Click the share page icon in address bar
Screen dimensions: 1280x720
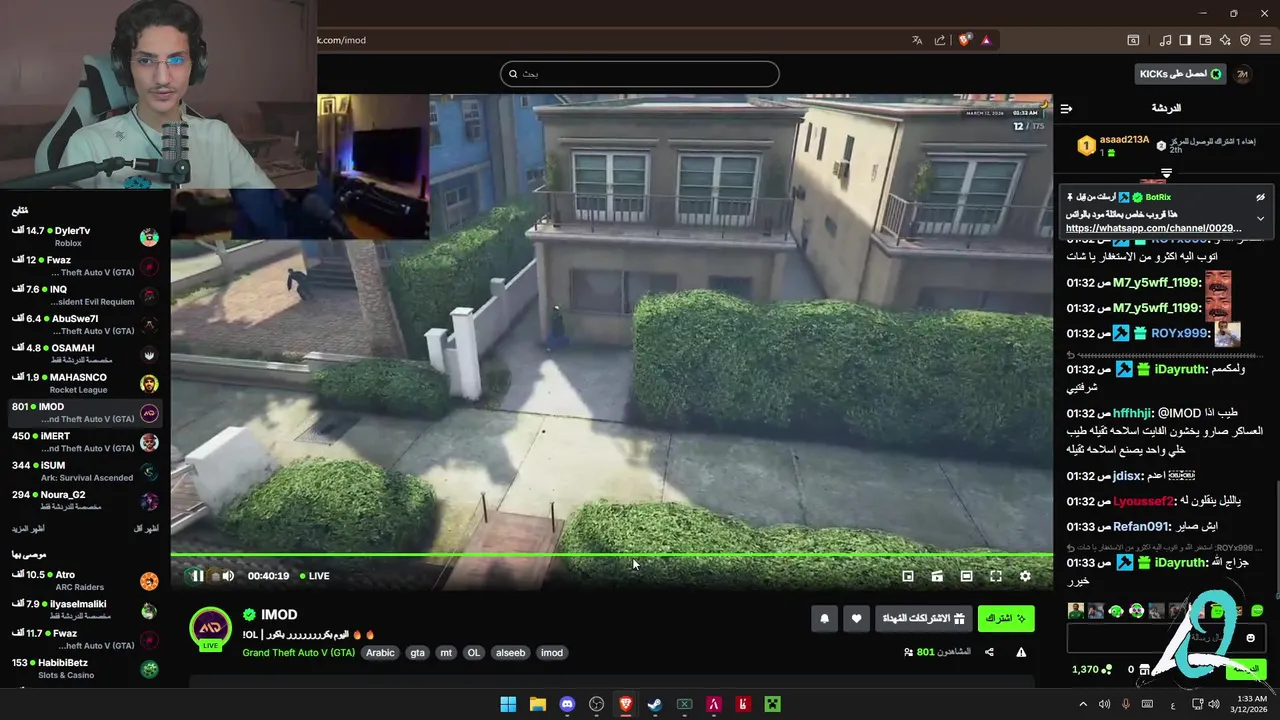tap(940, 40)
